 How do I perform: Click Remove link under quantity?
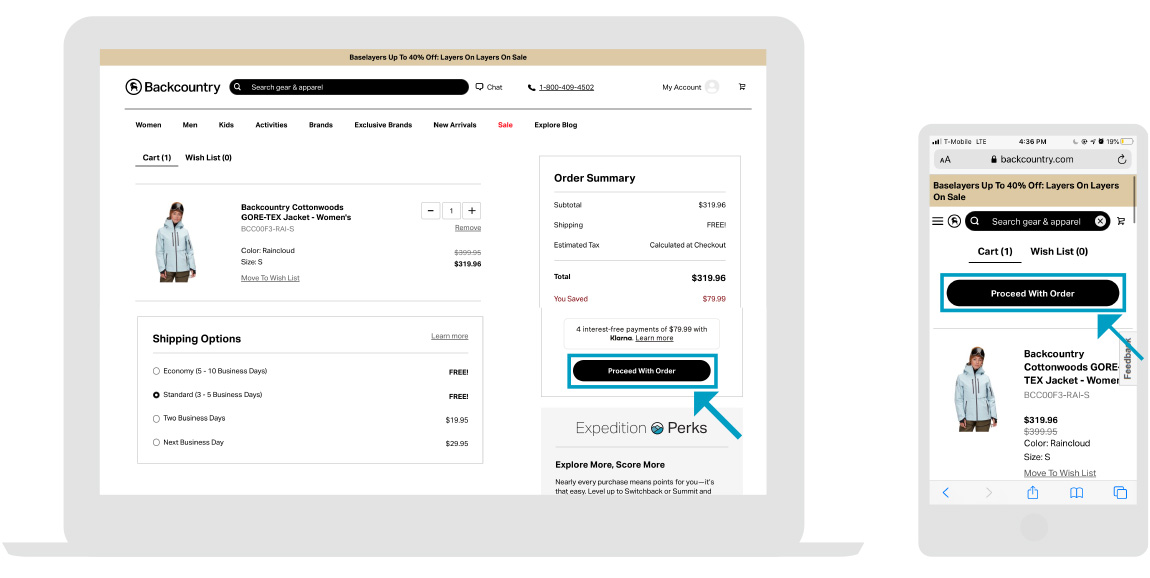(468, 228)
